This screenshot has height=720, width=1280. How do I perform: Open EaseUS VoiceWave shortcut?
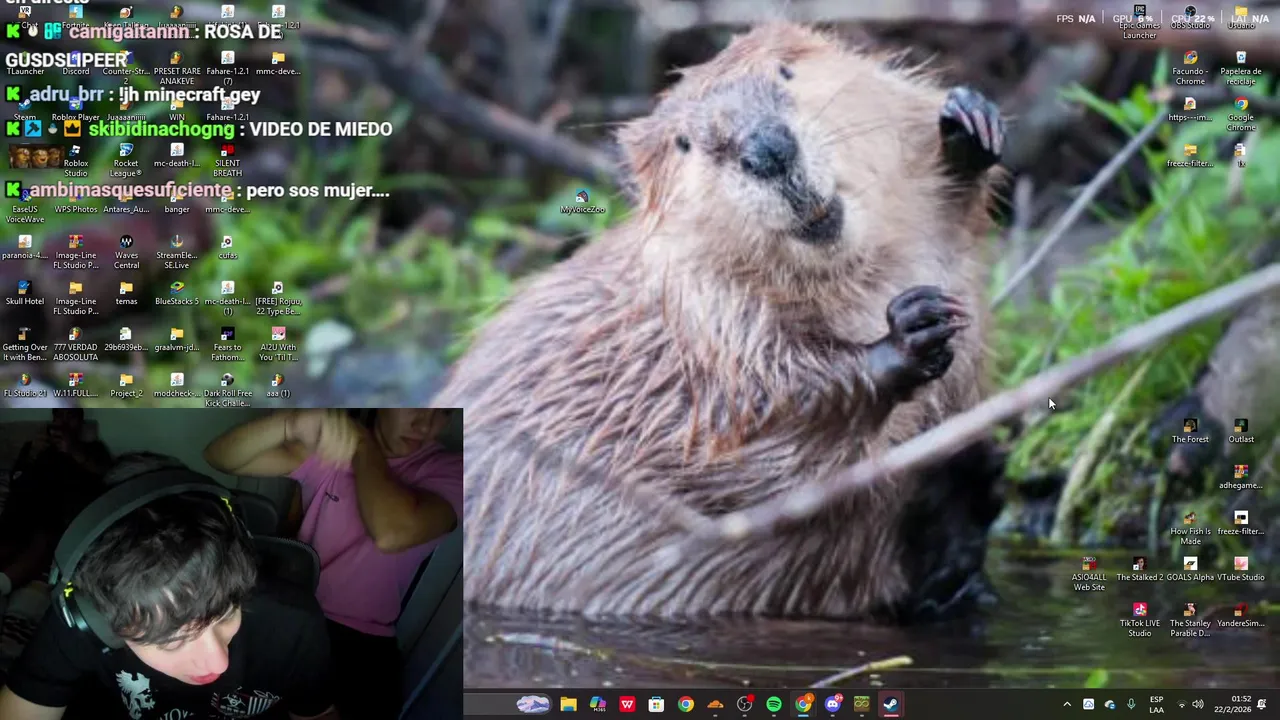tap(25, 206)
